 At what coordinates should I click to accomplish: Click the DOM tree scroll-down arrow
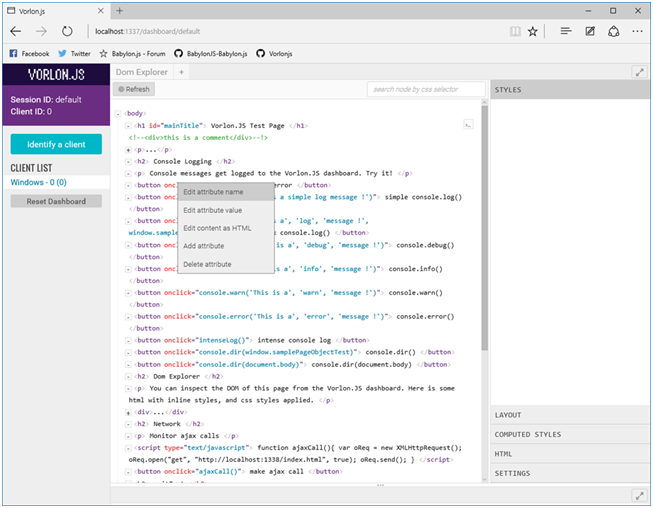484,479
